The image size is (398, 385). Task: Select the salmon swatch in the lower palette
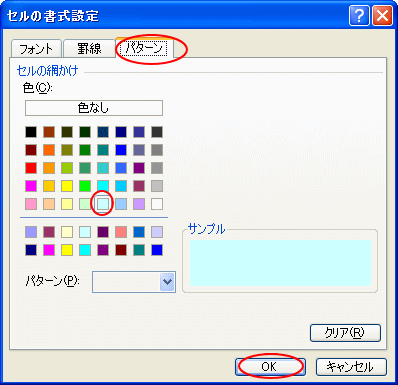[x=121, y=232]
